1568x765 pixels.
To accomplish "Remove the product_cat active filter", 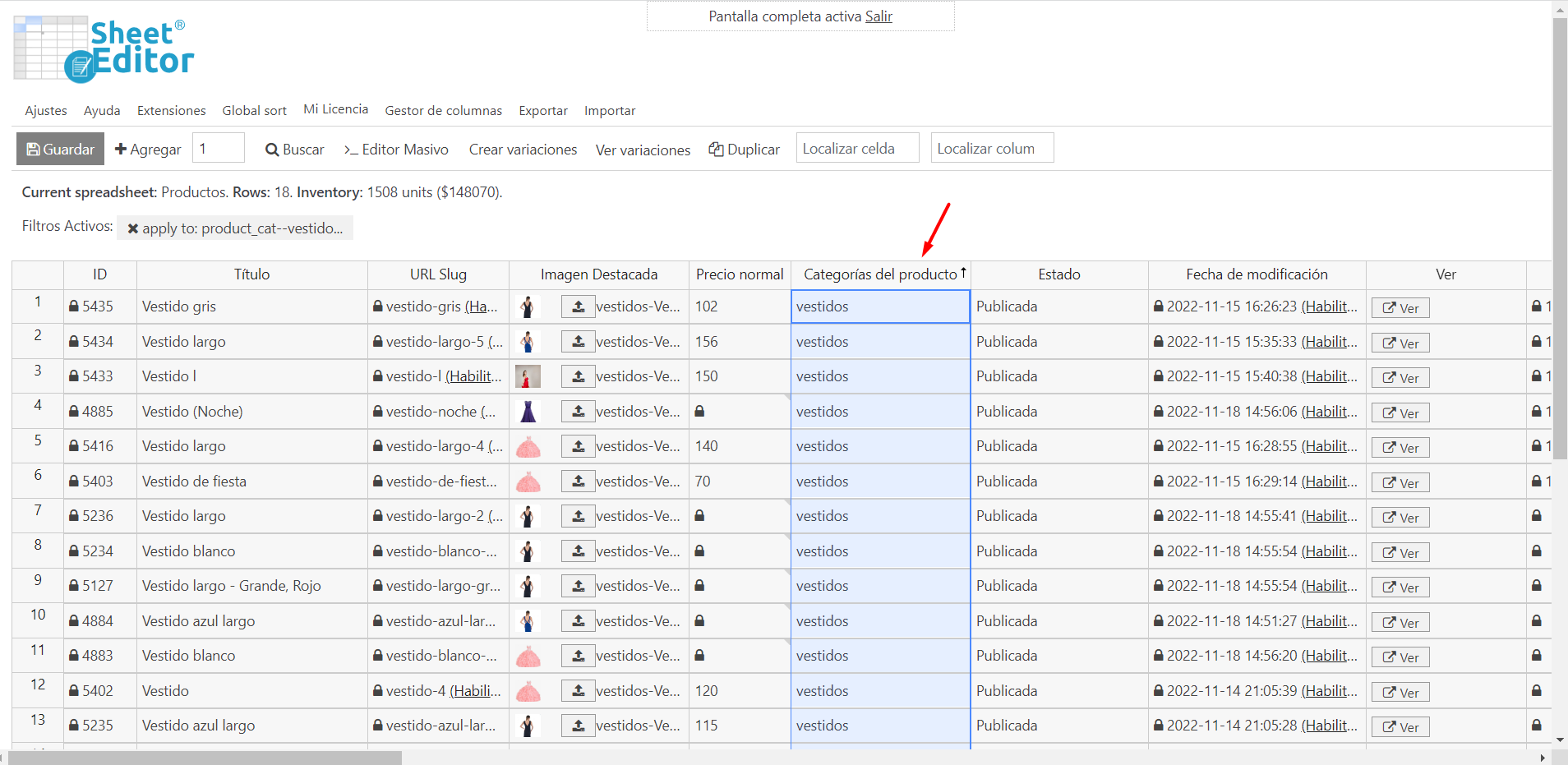I will [132, 228].
